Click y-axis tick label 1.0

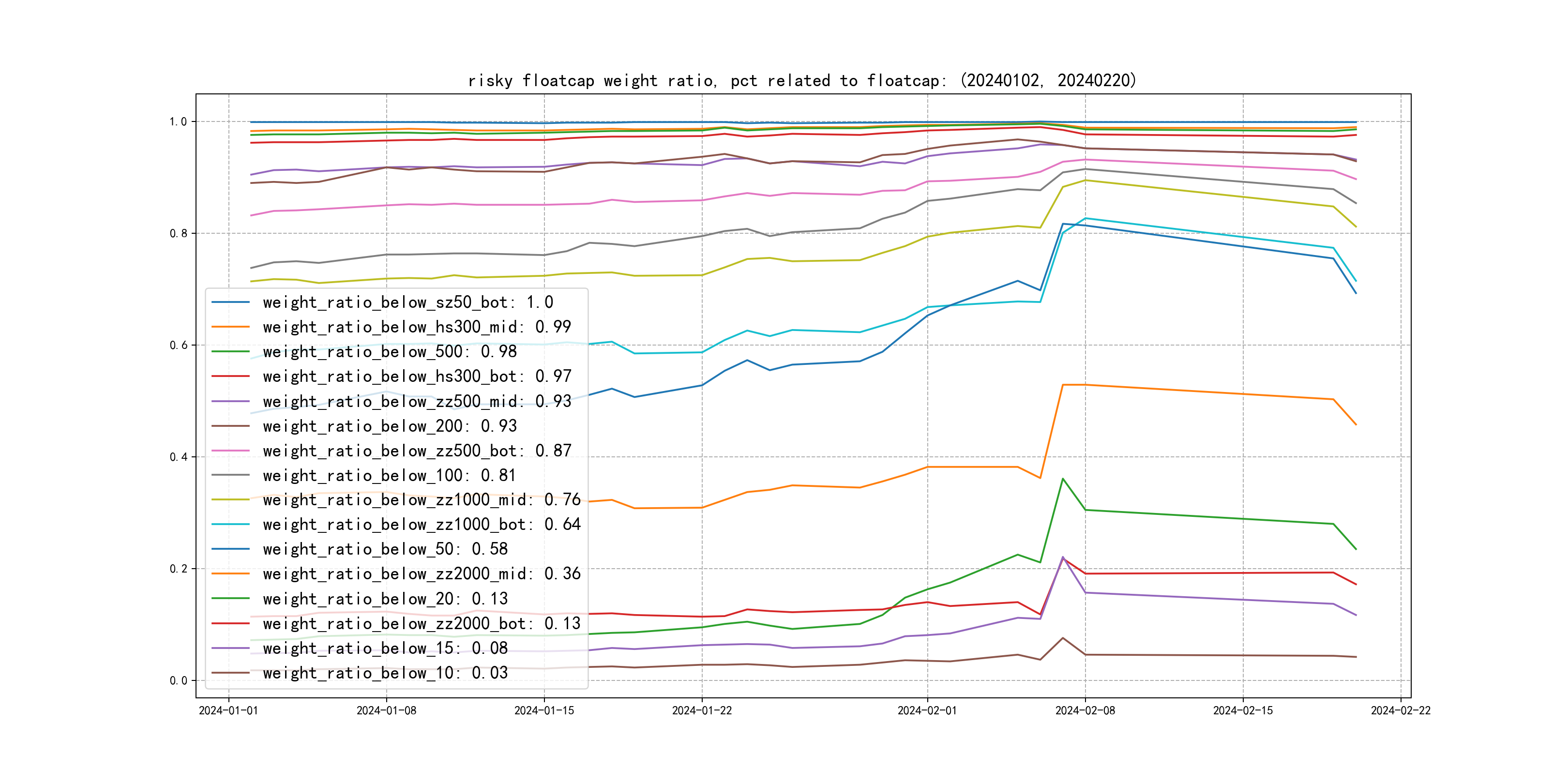click(178, 122)
